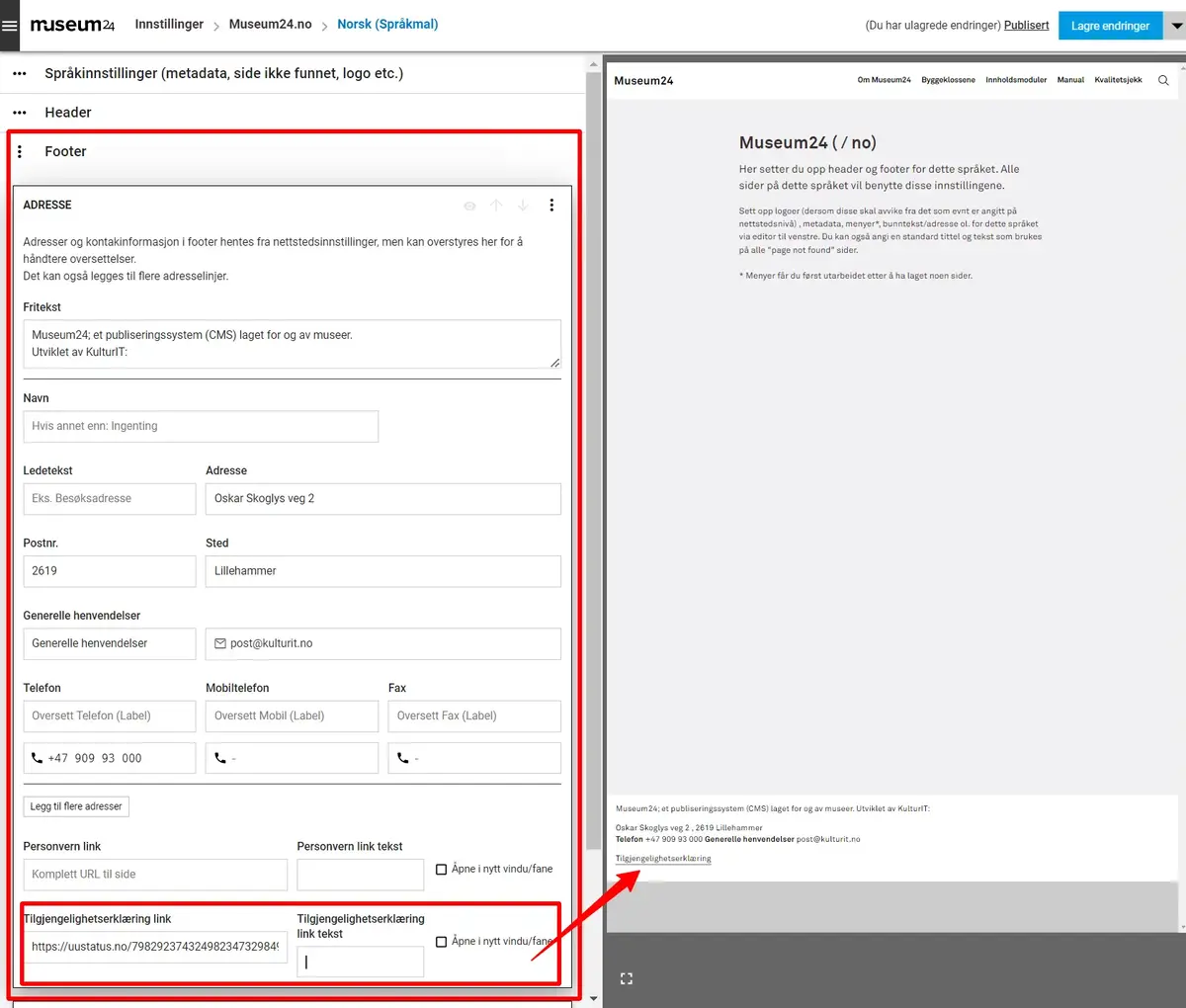This screenshot has height=1008, width=1186.
Task: Enable new window for Personvern link
Action: [442, 870]
